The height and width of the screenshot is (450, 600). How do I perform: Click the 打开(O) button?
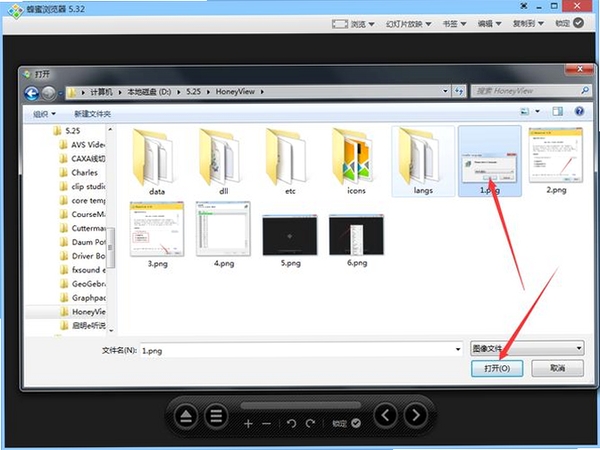tap(497, 368)
